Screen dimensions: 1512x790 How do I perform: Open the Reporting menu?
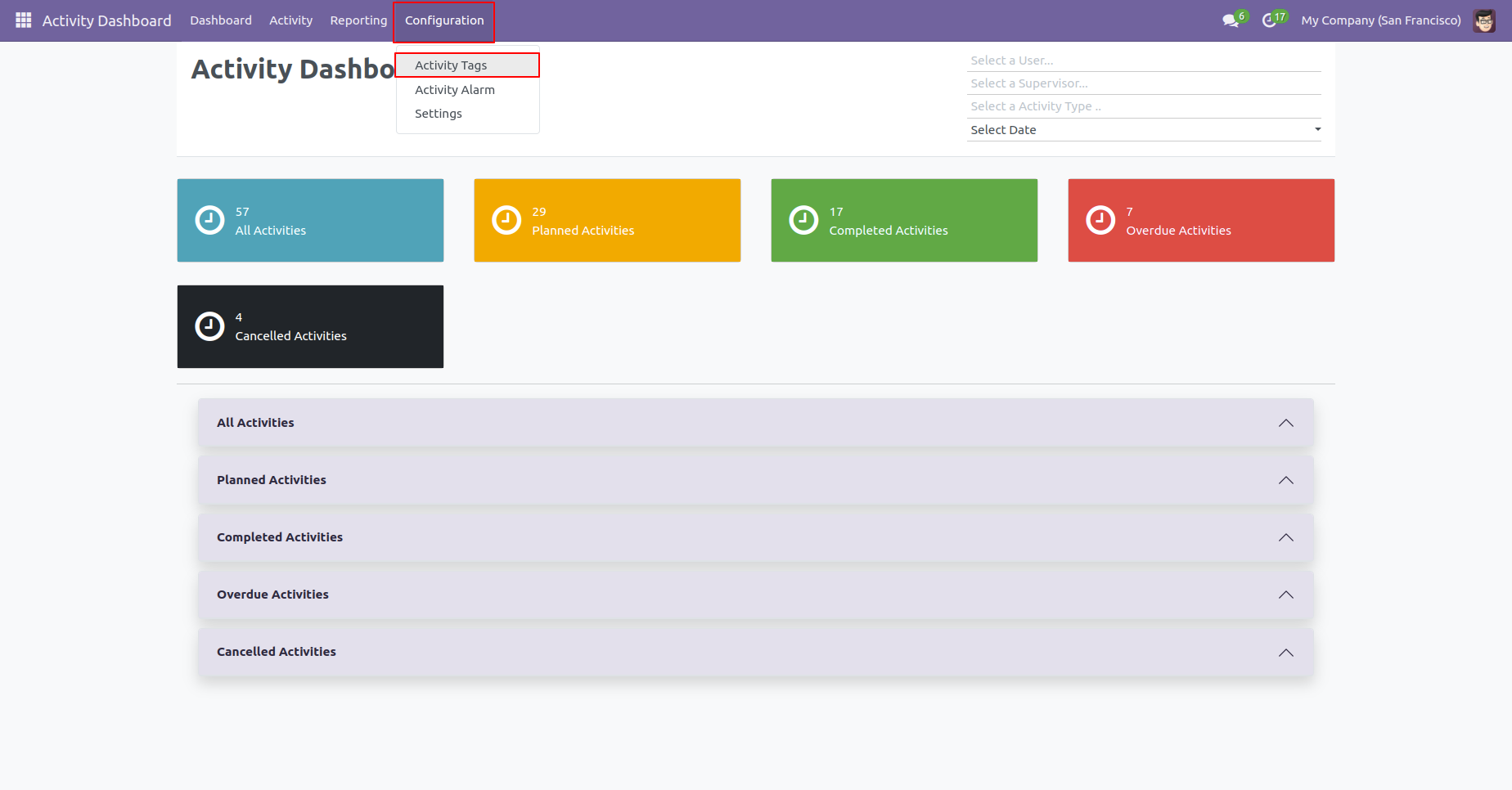pyautogui.click(x=358, y=20)
